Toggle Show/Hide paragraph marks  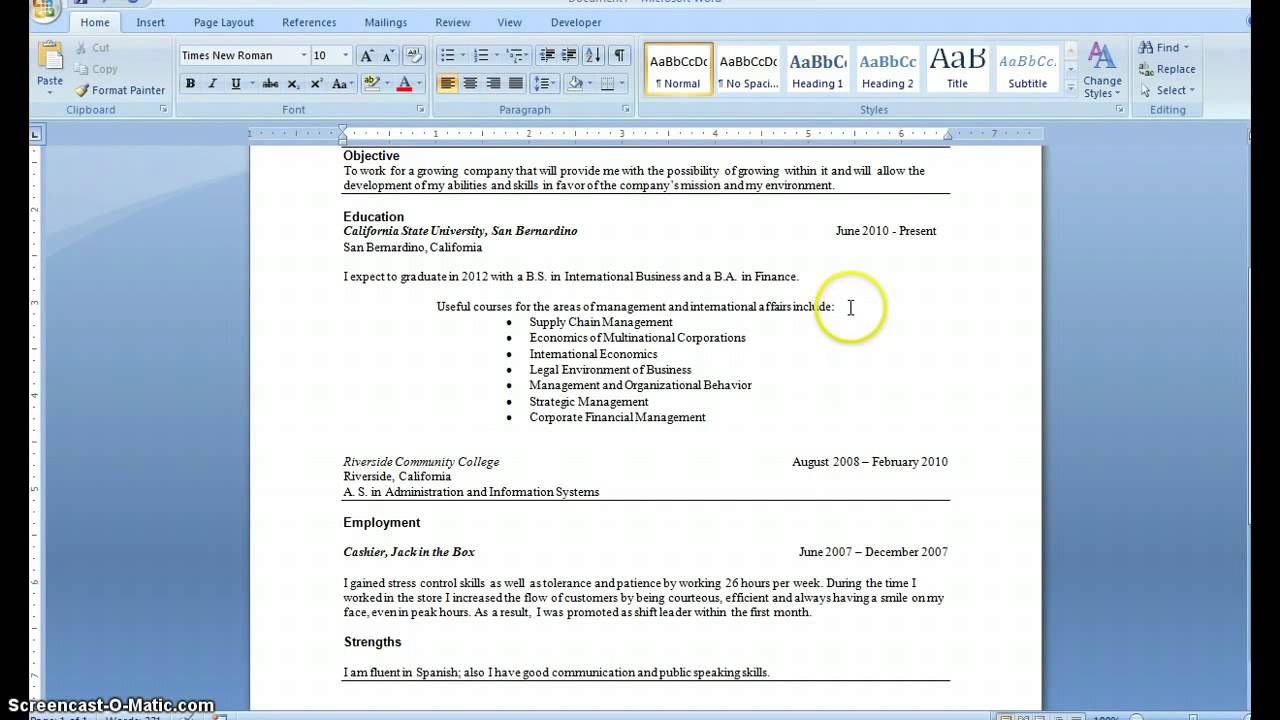pos(620,56)
